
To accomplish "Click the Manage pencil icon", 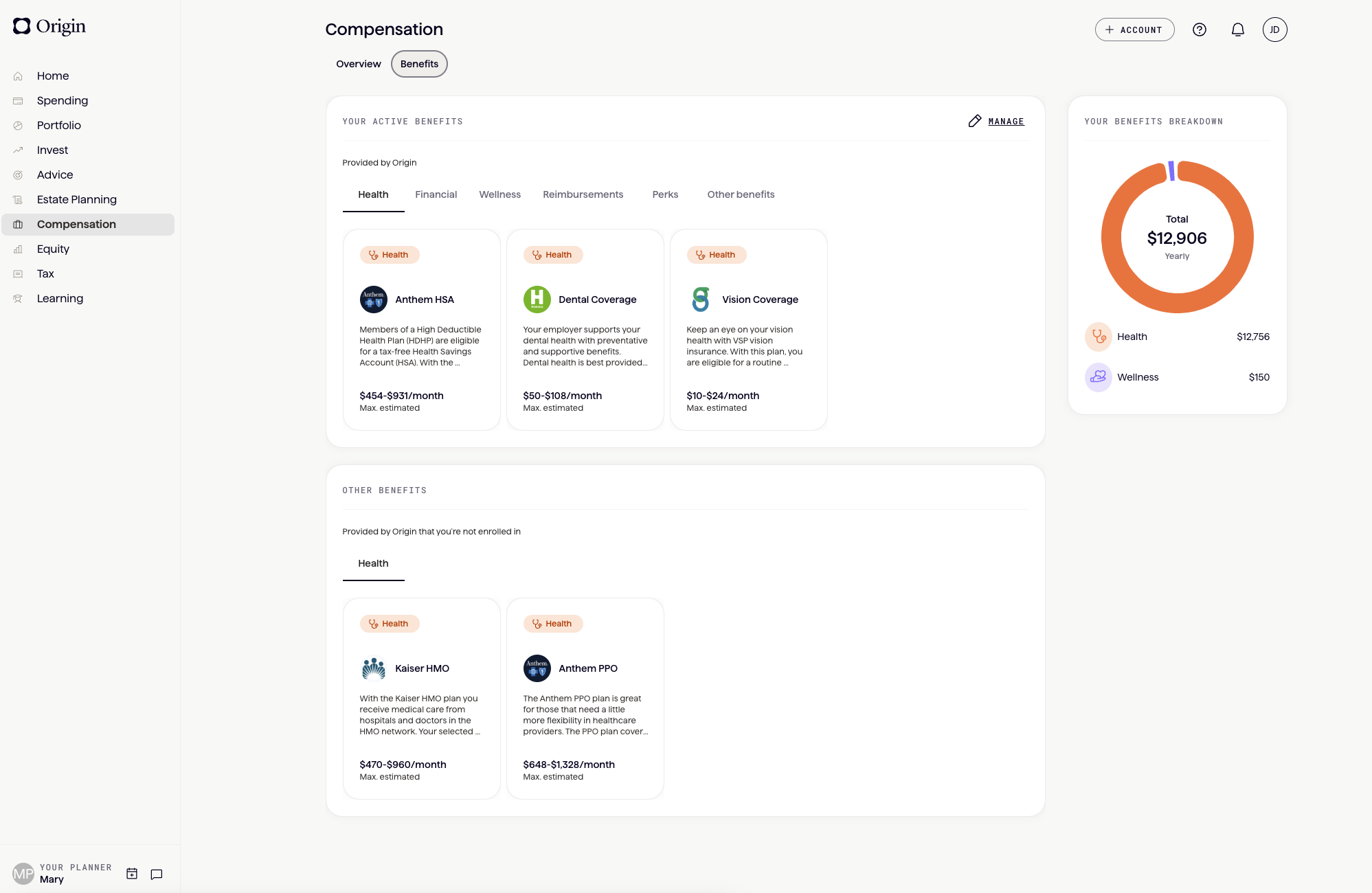I will tap(974, 121).
